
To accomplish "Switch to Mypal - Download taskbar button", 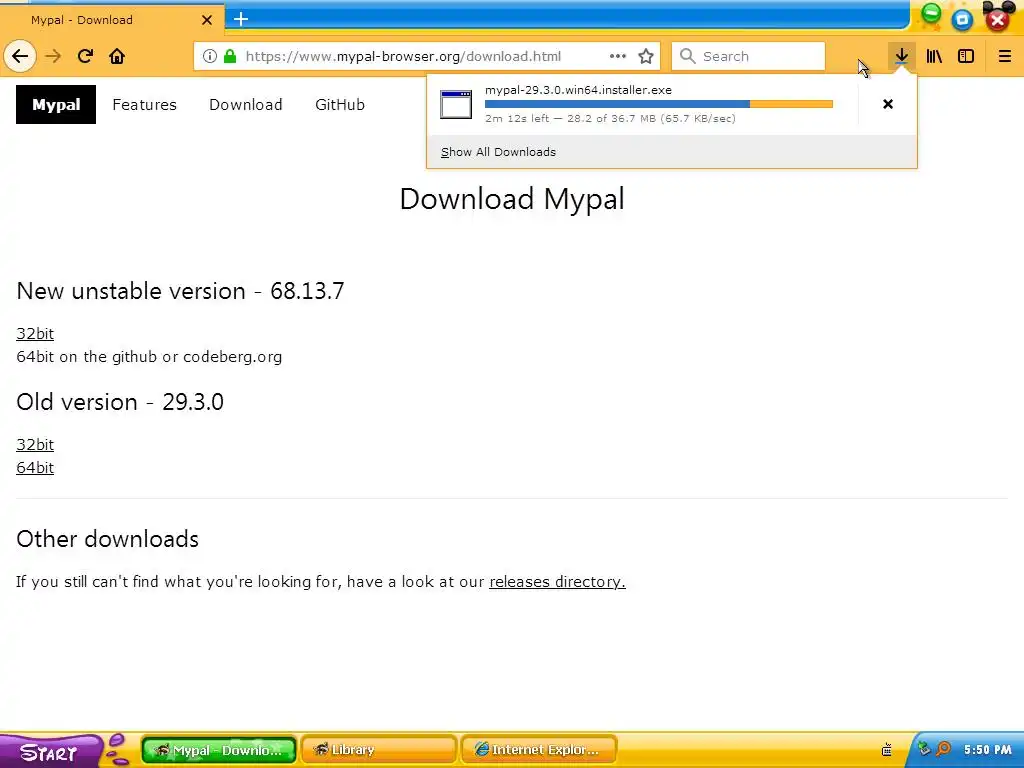I will pos(219,750).
